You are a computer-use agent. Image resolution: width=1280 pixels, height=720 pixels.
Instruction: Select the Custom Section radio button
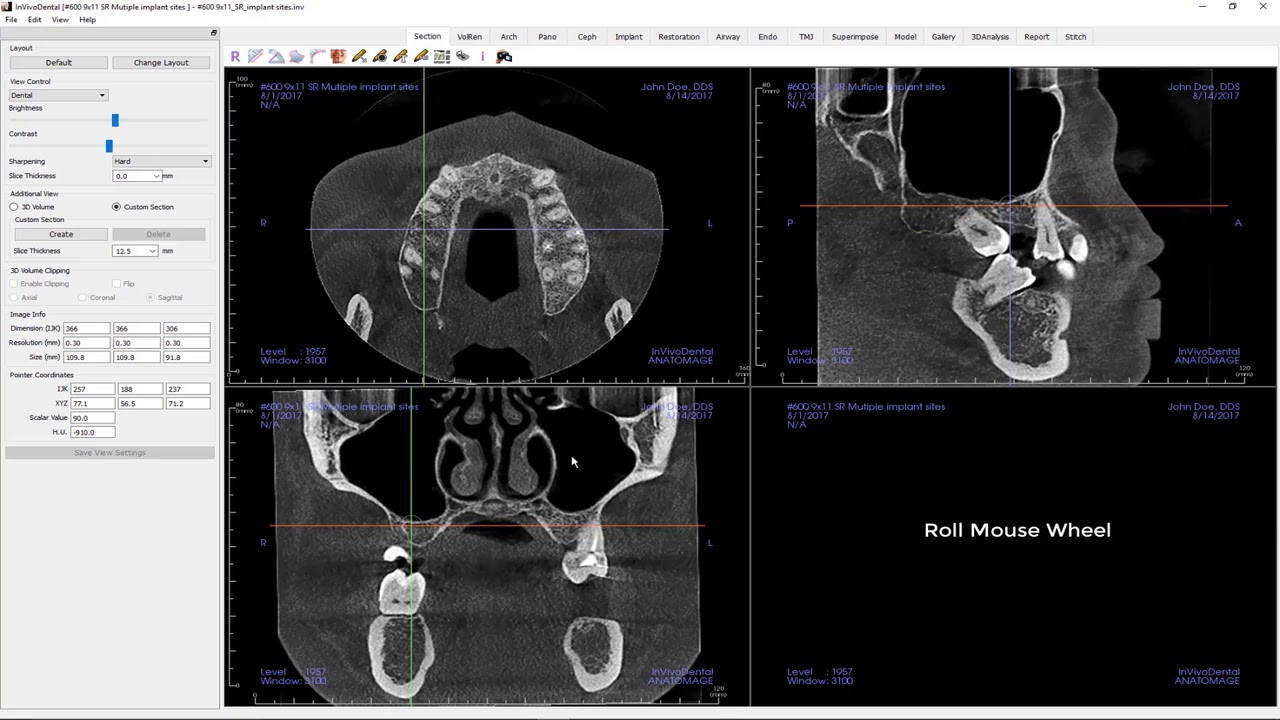click(116, 207)
